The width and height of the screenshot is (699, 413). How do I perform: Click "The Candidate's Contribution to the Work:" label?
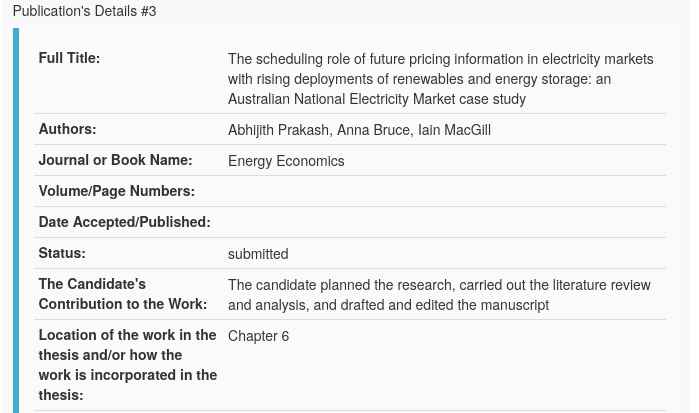(122, 294)
